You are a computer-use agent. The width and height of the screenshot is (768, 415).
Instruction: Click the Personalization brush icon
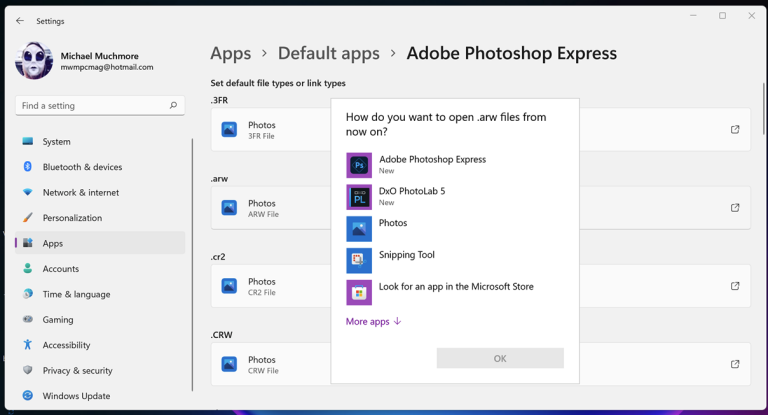[x=28, y=217]
